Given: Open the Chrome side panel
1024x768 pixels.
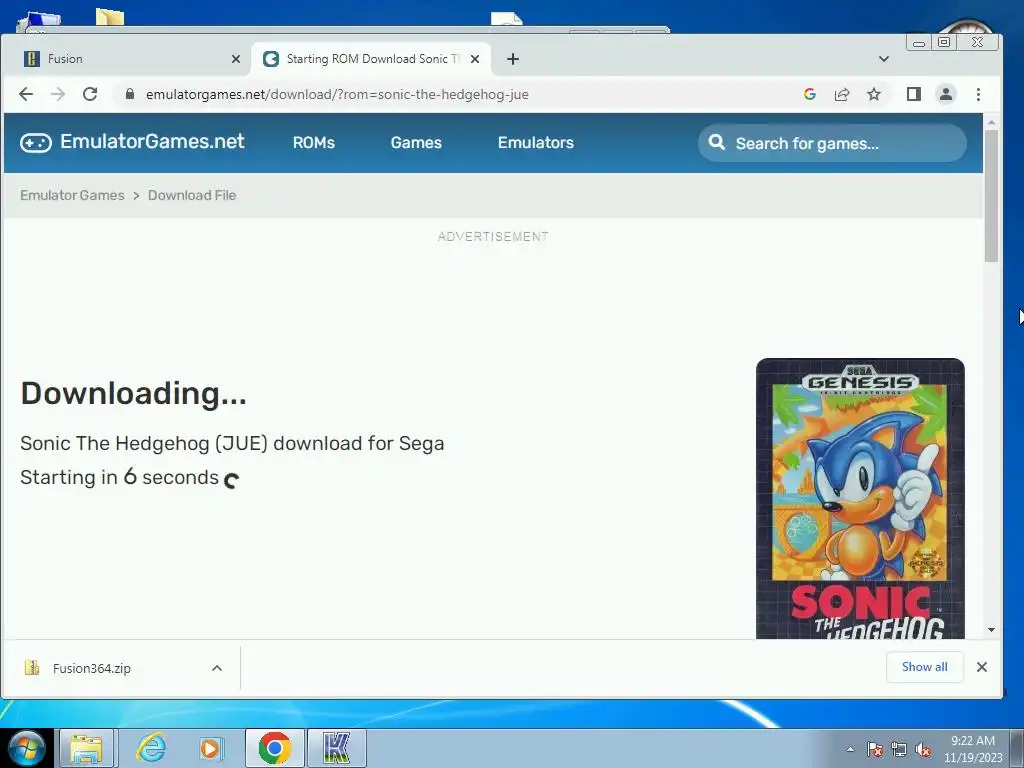Looking at the screenshot, I should (914, 94).
